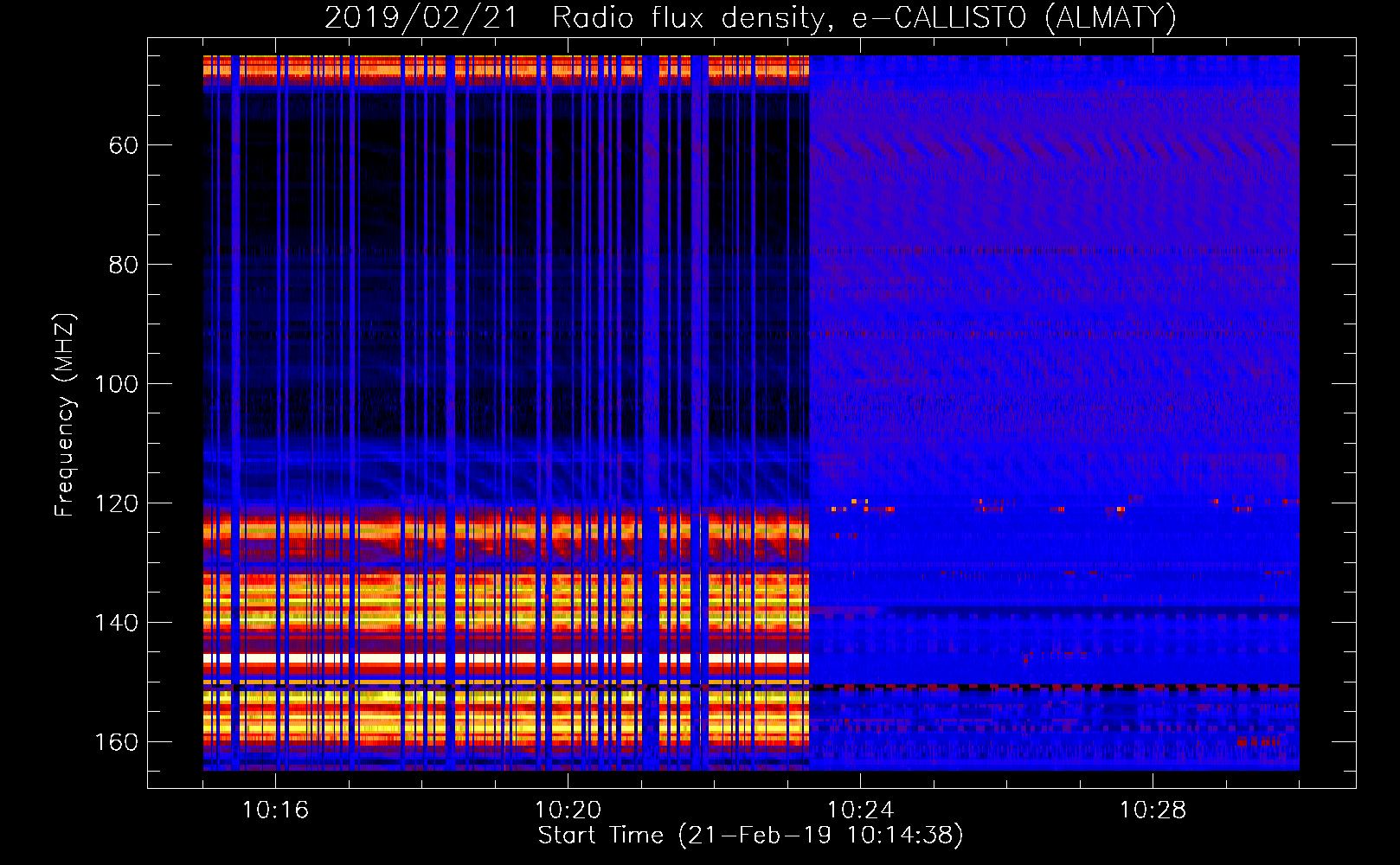Click the 10:24 time tick label
The image size is (1400, 865).
pos(860,811)
